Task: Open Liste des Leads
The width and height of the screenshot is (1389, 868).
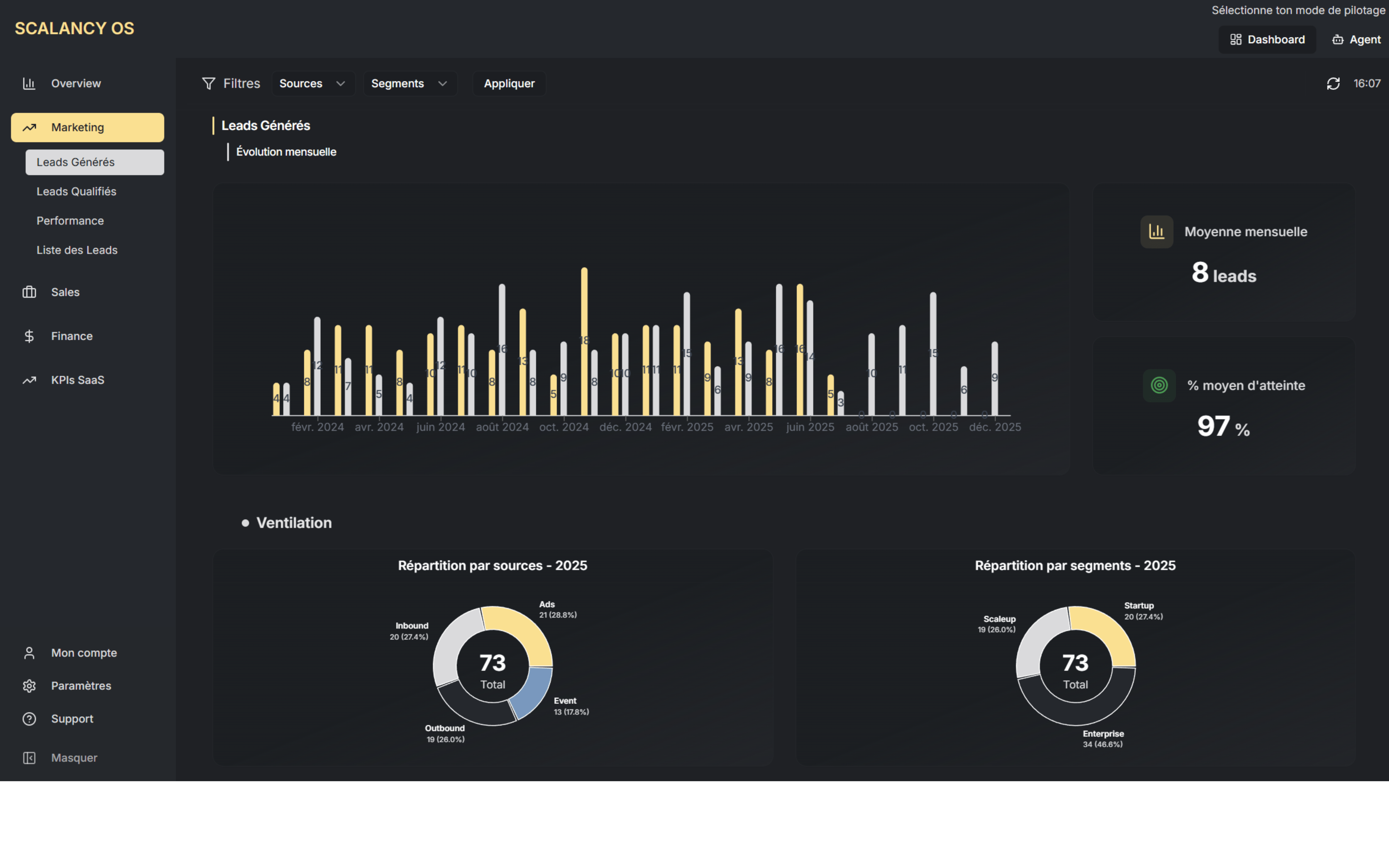Action: click(77, 250)
